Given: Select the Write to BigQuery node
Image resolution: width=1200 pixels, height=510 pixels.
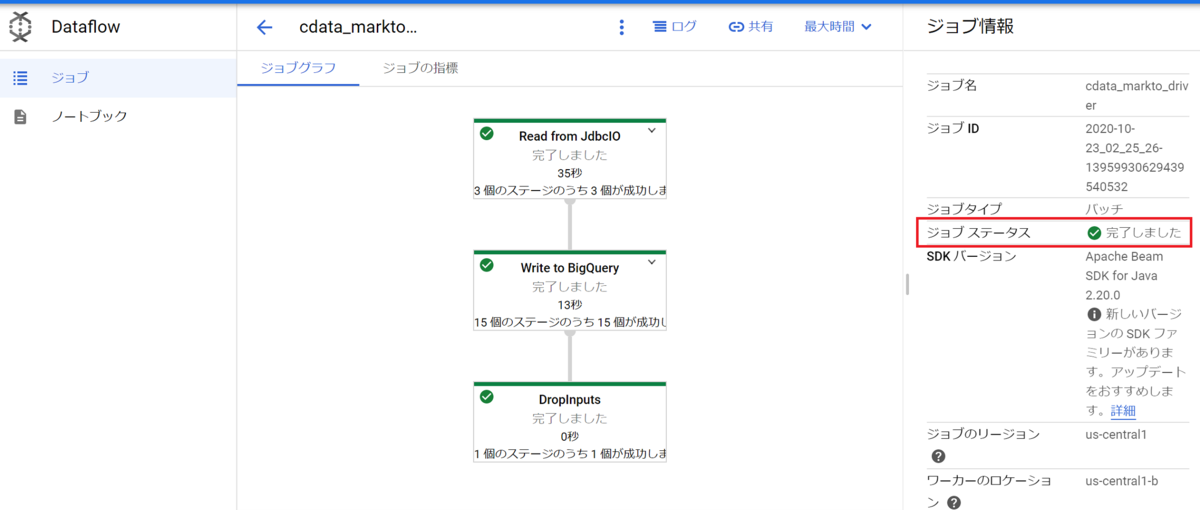Looking at the screenshot, I should [x=570, y=290].
